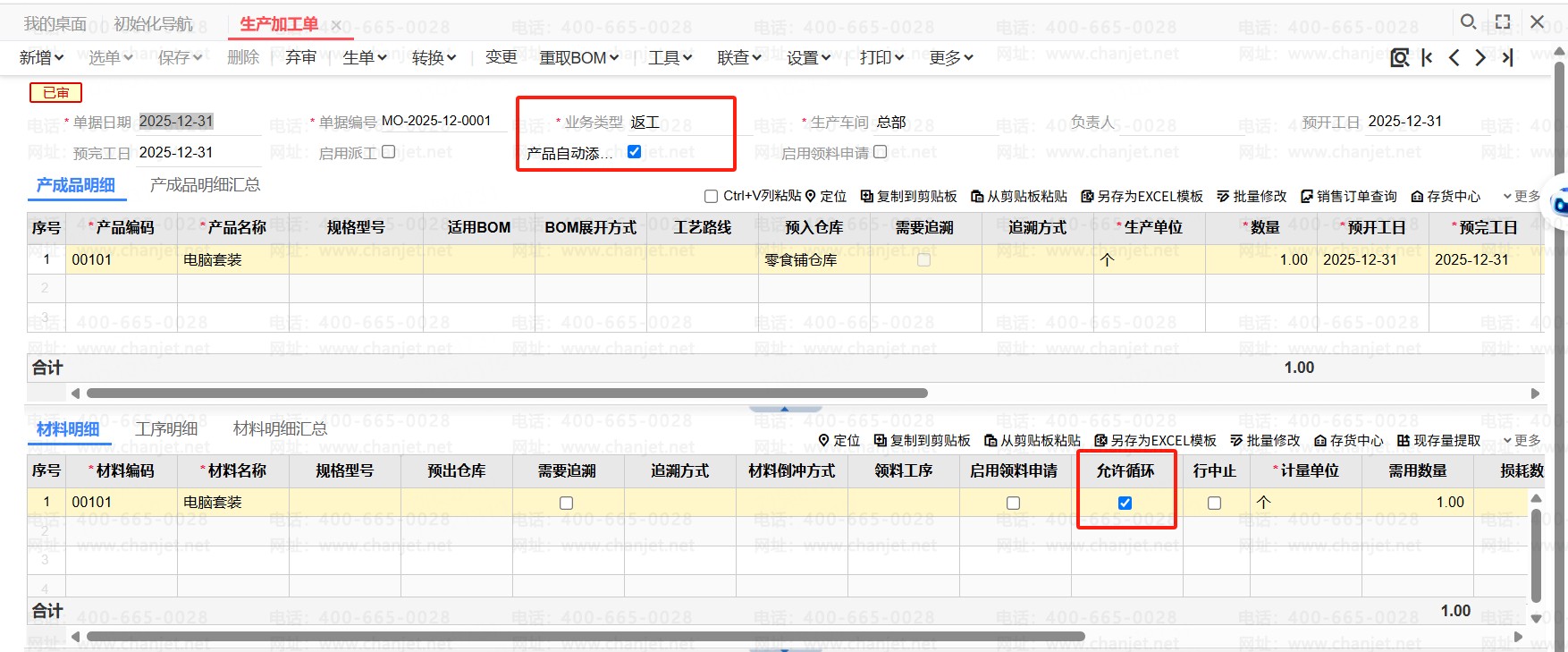Click the 预完工日 date field in header
This screenshot has height=652, width=1568.
tap(199, 153)
